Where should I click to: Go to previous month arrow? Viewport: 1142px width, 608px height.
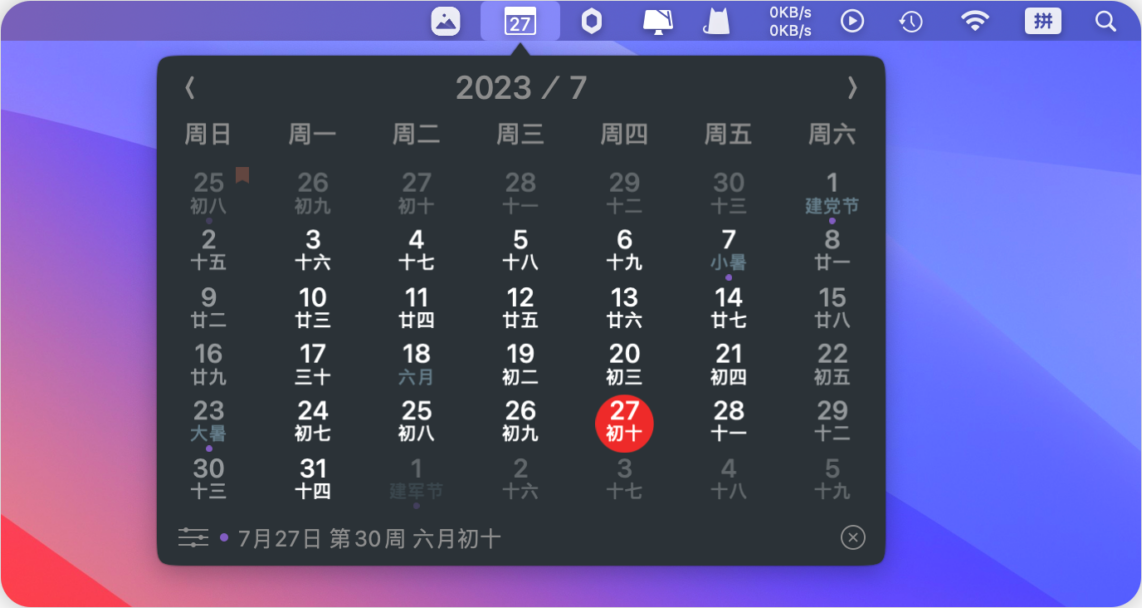190,88
